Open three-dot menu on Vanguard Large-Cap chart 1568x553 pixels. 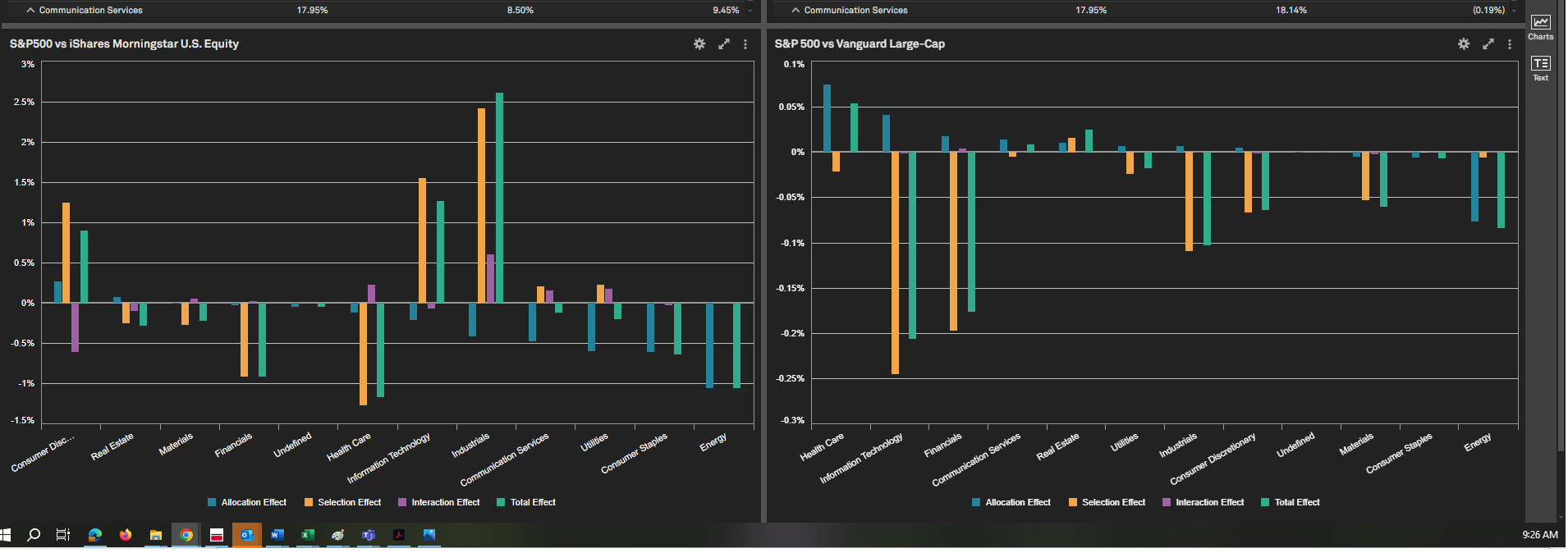click(x=1510, y=44)
